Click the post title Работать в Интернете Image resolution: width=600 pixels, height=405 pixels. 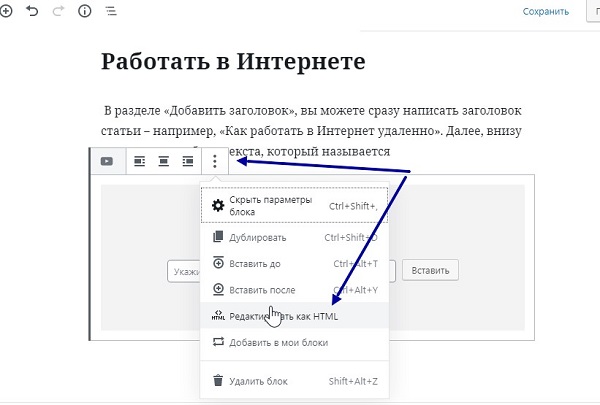pyautogui.click(x=233, y=61)
